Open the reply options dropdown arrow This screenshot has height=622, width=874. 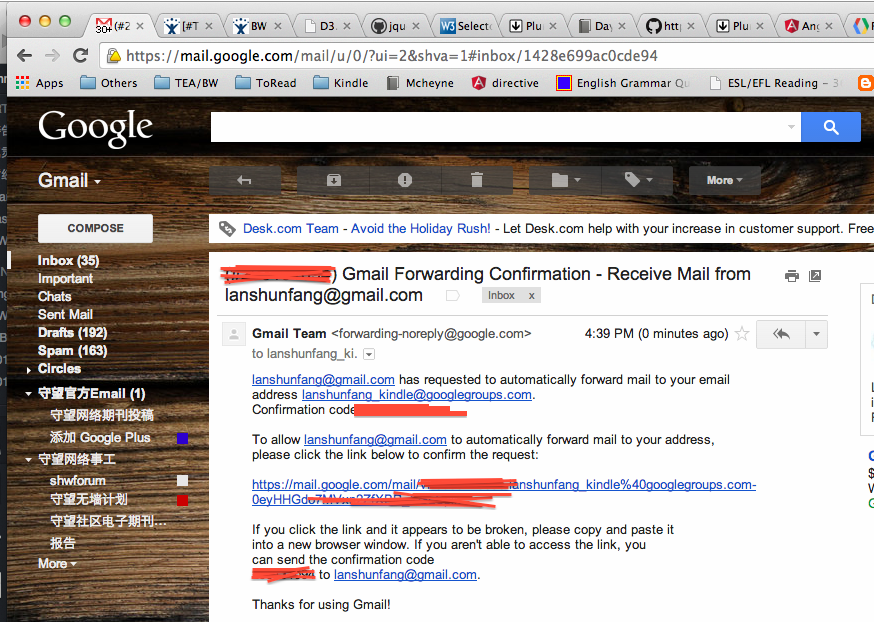tap(816, 334)
